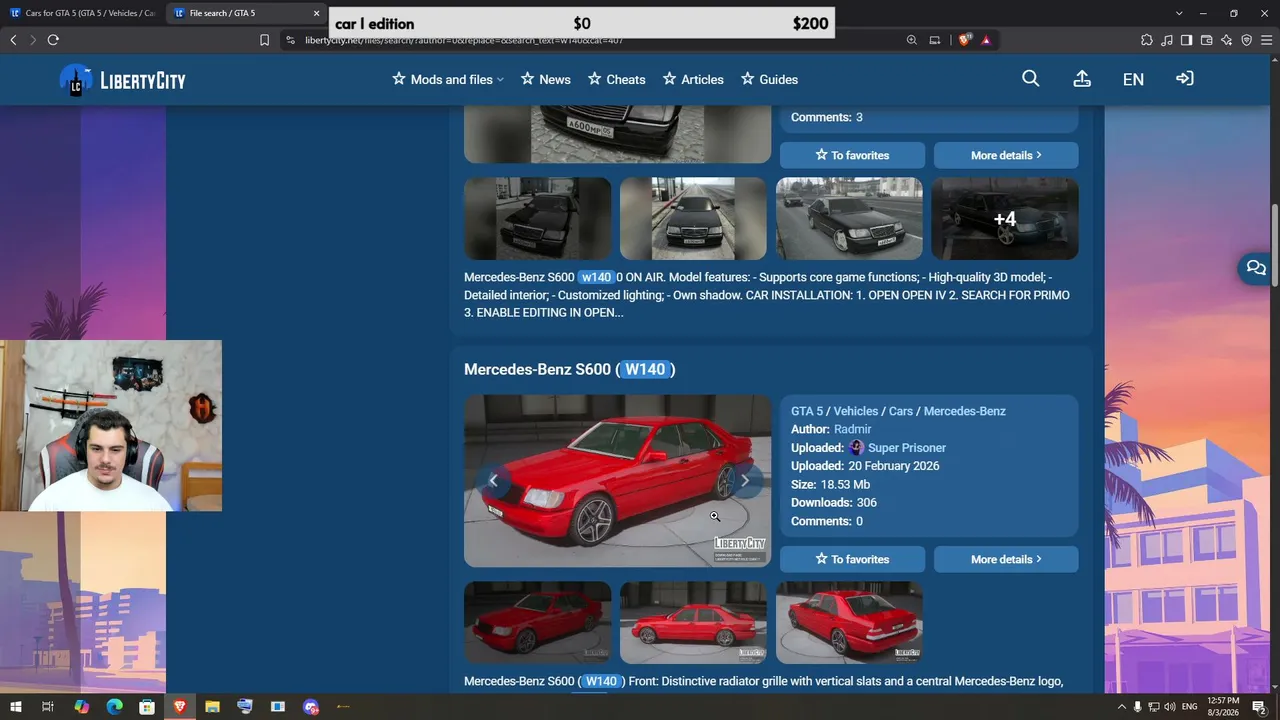Click the upload file icon in header
1280x720 pixels.
(1081, 79)
